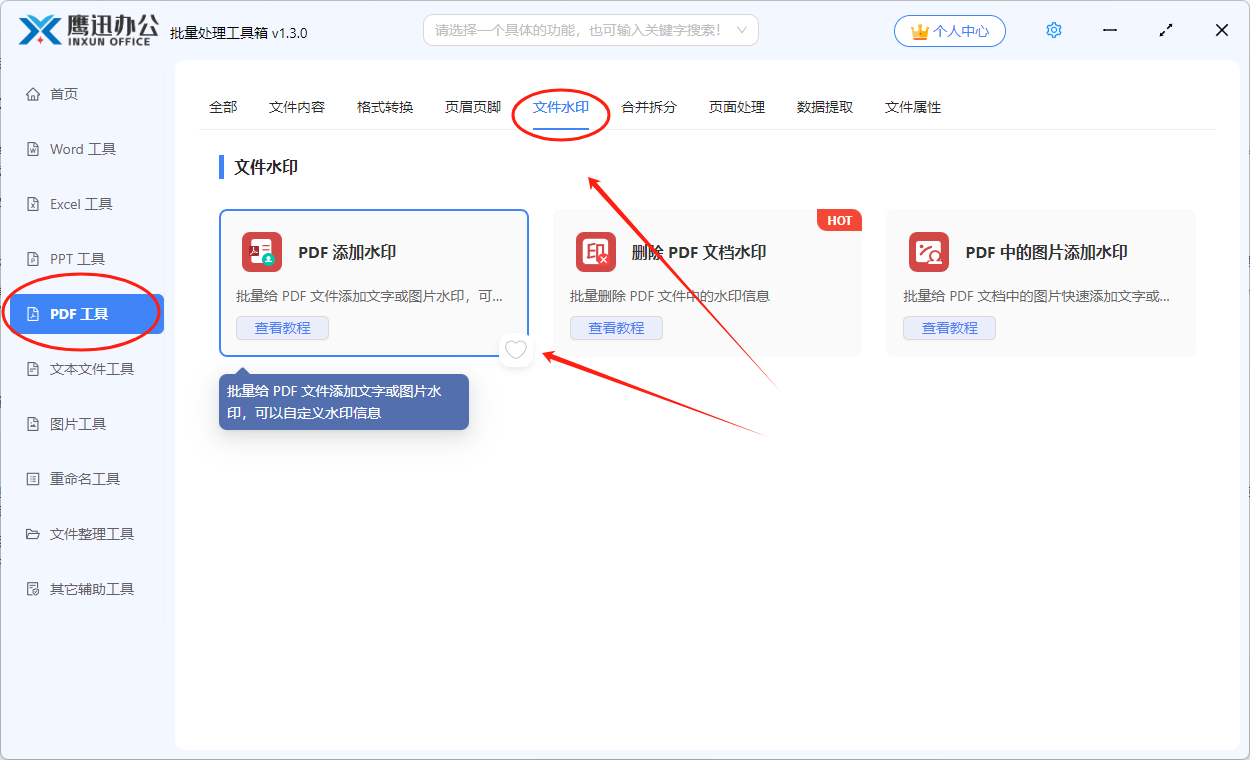Screen dimensions: 1250x760
Task: Click the PDF 中的图片添加水印 icon
Action: pyautogui.click(x=929, y=252)
